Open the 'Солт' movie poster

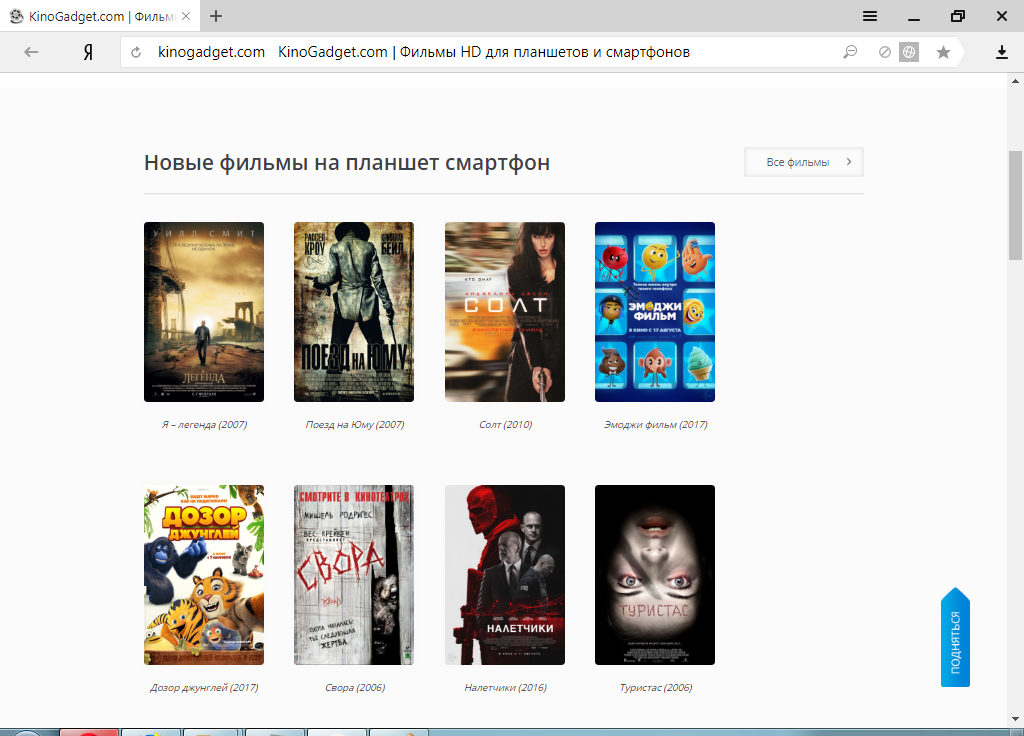pyautogui.click(x=505, y=312)
